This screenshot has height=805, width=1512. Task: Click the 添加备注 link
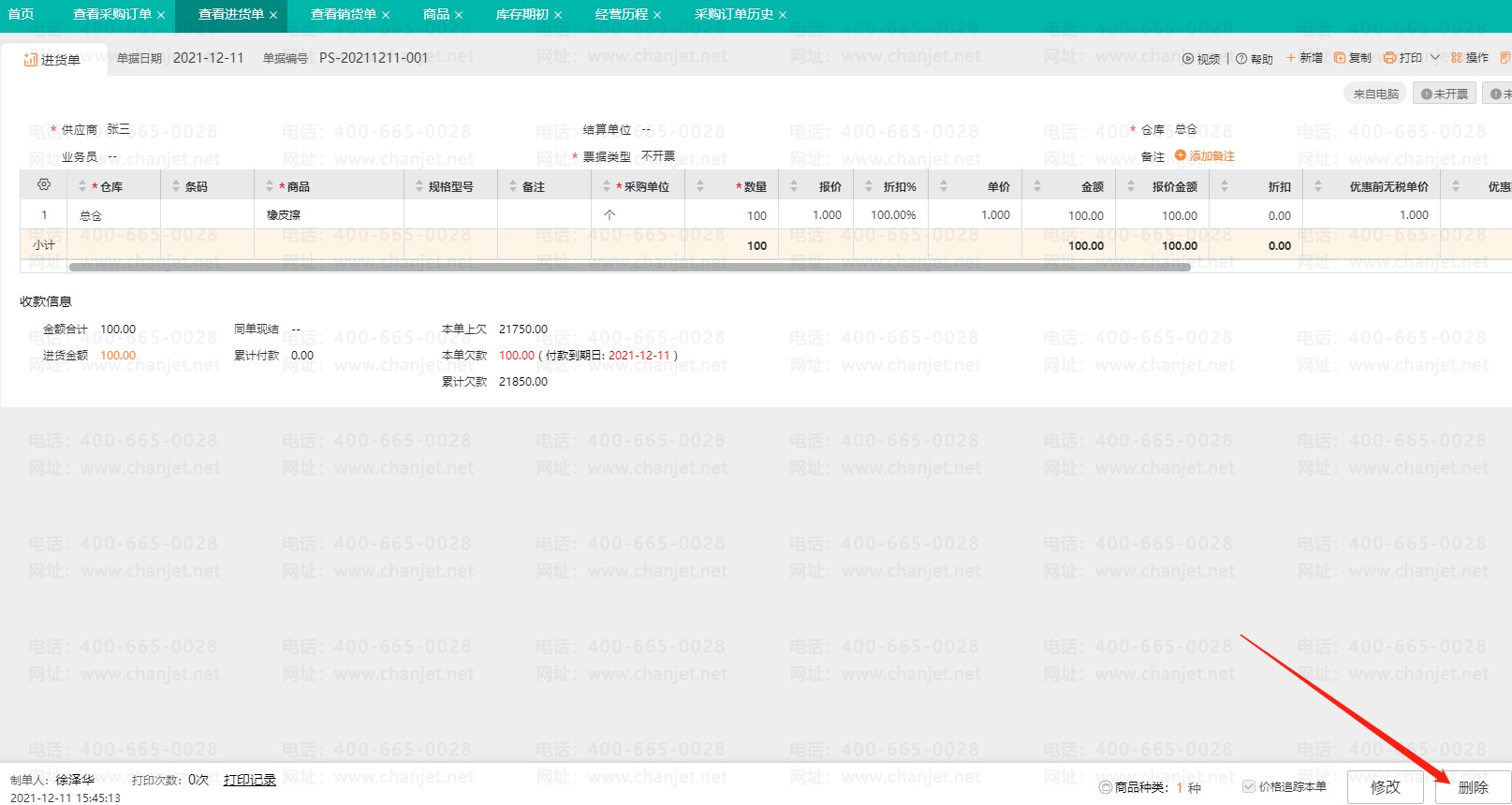tap(1212, 156)
